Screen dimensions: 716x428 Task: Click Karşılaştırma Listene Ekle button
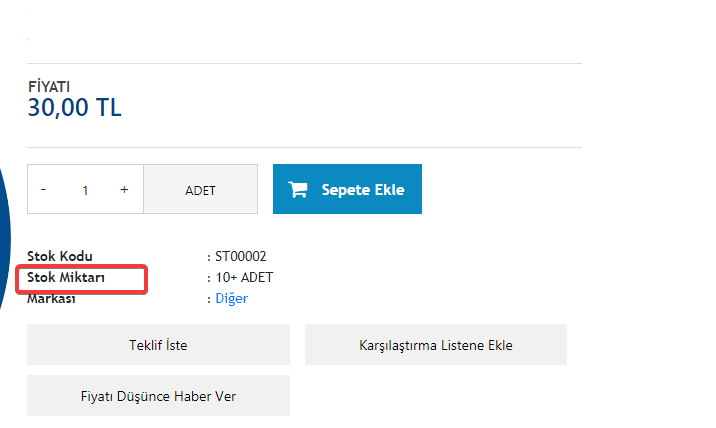tap(436, 345)
